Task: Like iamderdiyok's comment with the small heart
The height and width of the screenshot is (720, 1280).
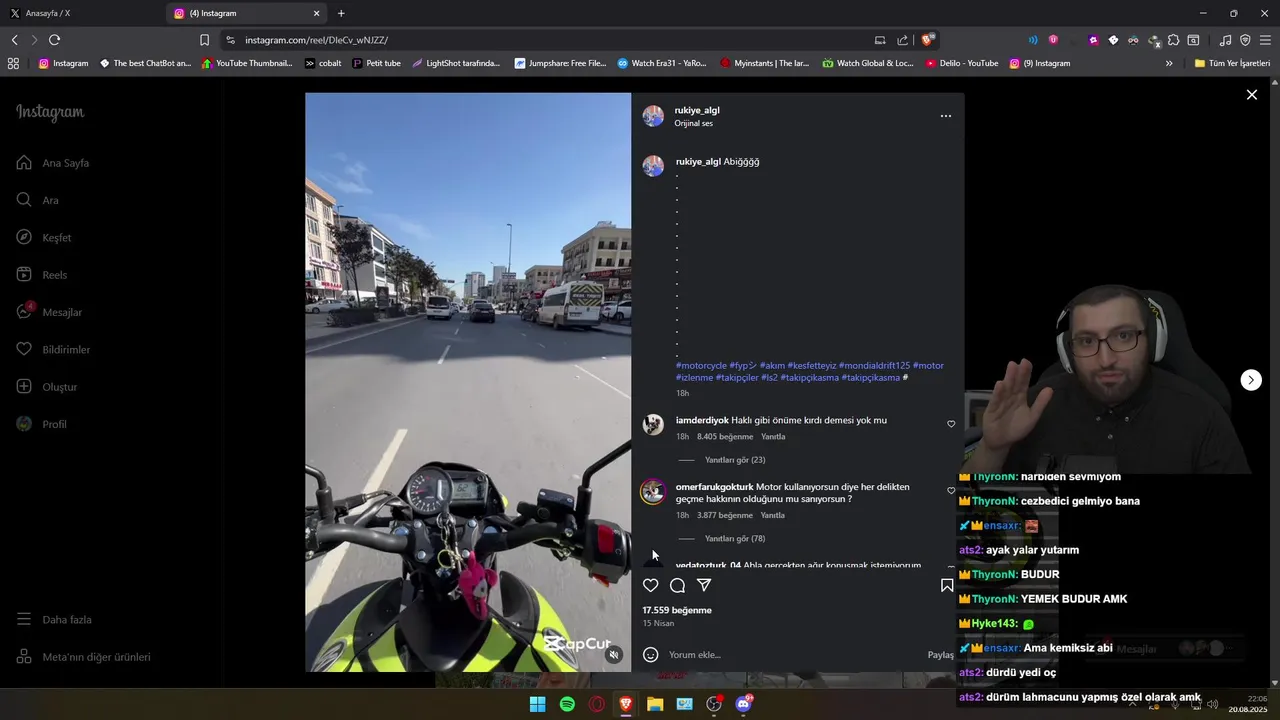Action: [x=951, y=424]
